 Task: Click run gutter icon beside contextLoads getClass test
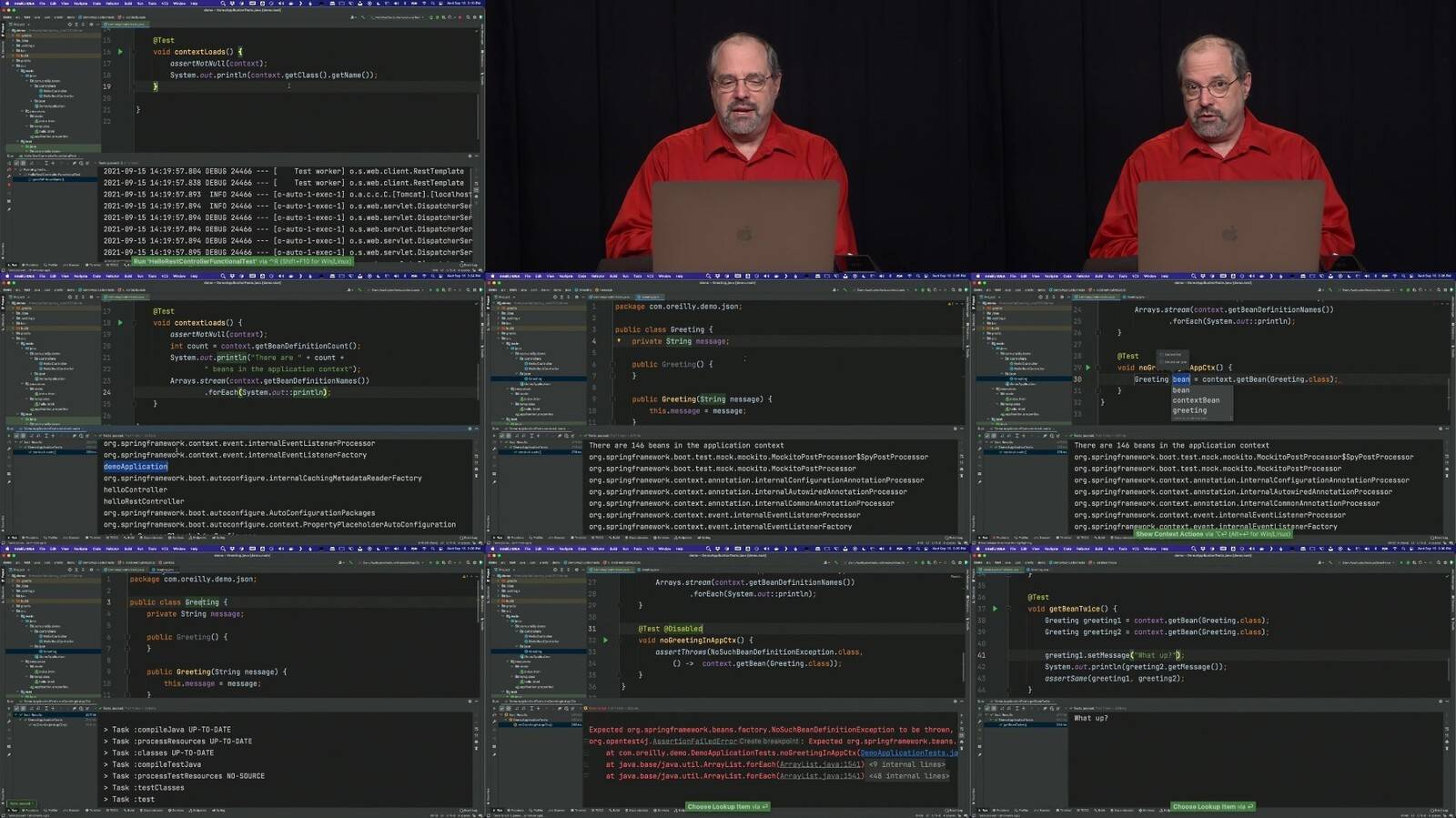click(120, 52)
